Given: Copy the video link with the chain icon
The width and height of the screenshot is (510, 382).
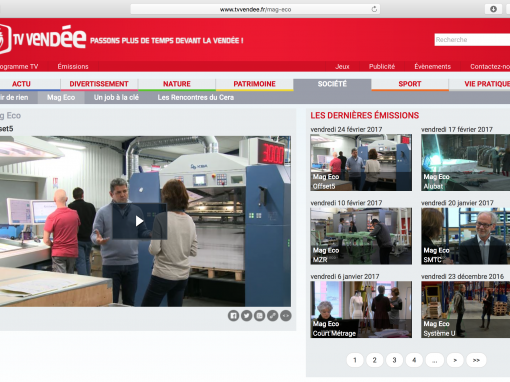Looking at the screenshot, I should pyautogui.click(x=273, y=316).
